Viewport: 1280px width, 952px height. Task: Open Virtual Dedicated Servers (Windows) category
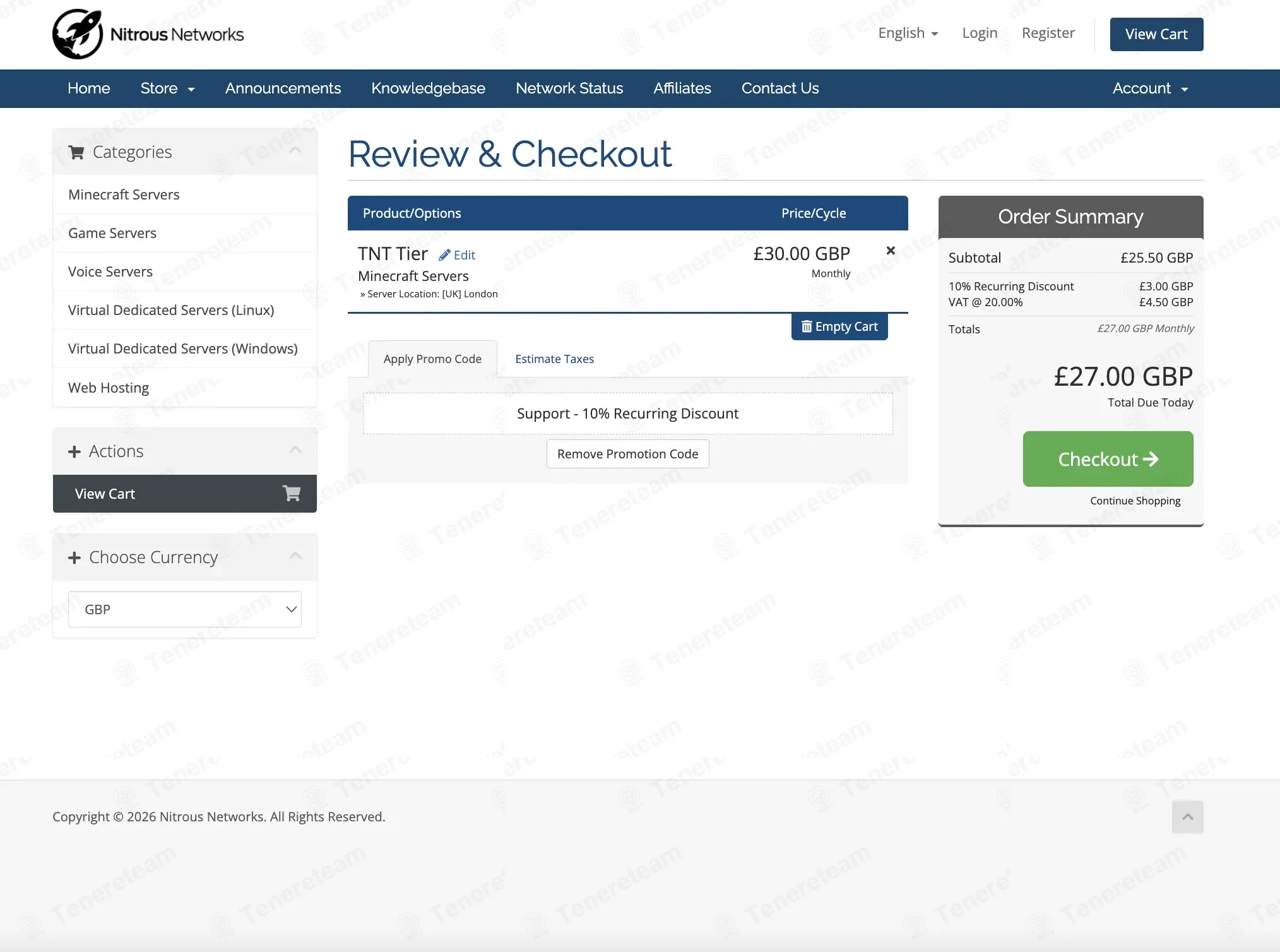(185, 348)
